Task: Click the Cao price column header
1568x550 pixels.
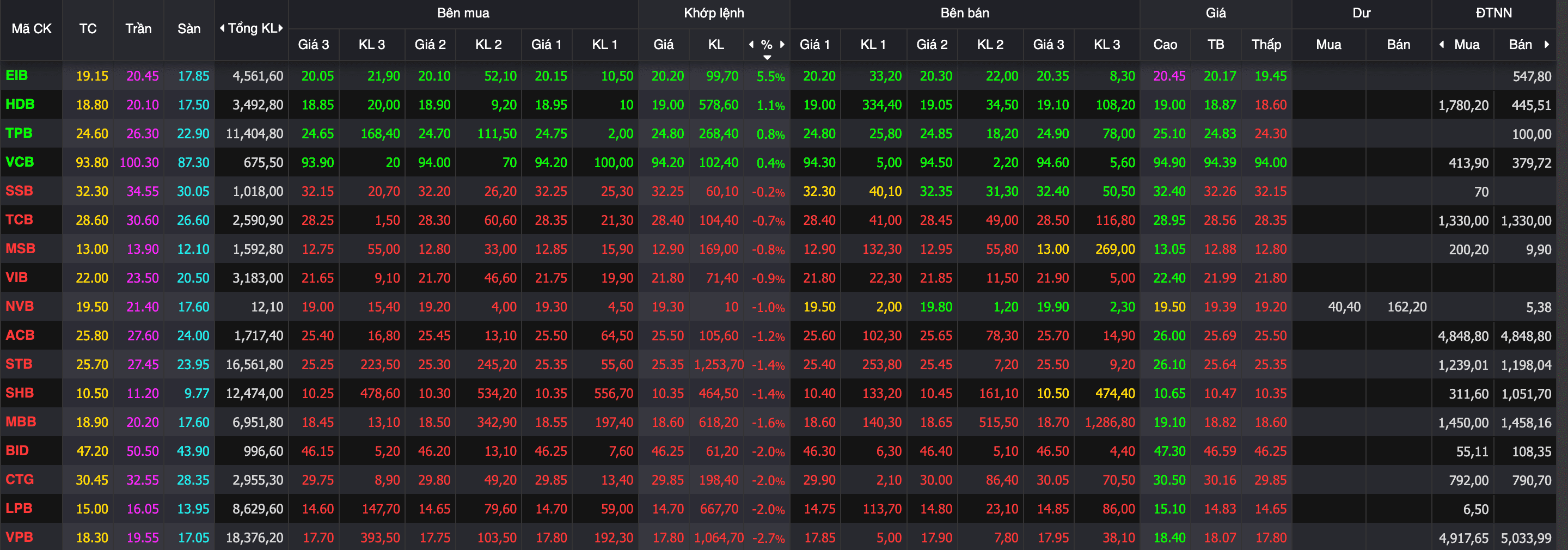Action: [x=1165, y=44]
